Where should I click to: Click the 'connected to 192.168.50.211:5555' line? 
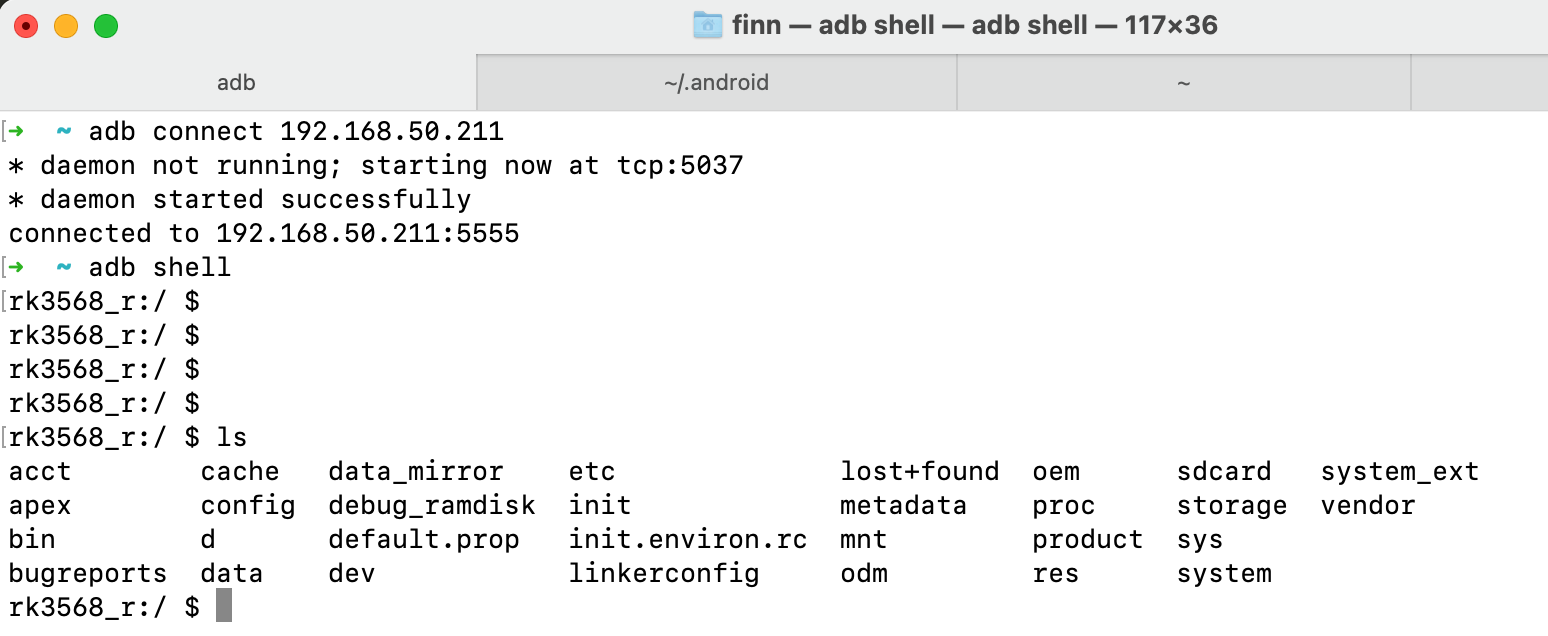(264, 234)
